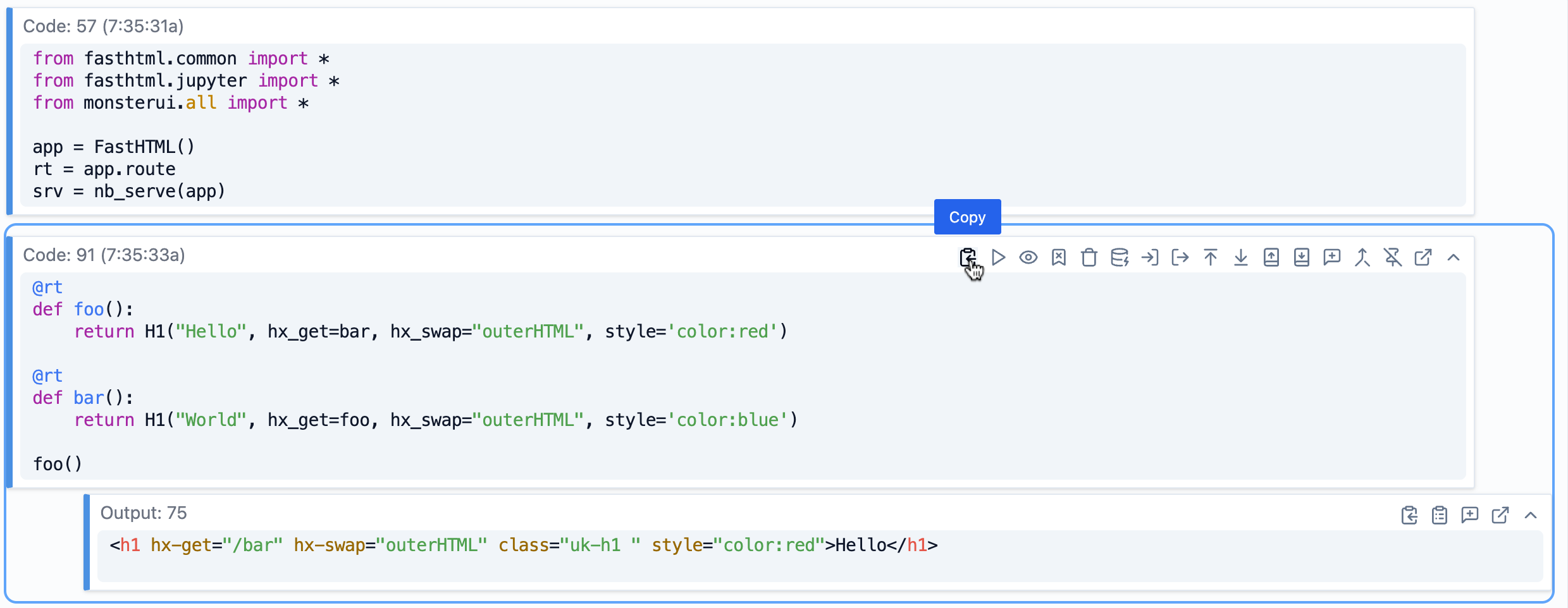Run the code cell with play icon

point(998,257)
